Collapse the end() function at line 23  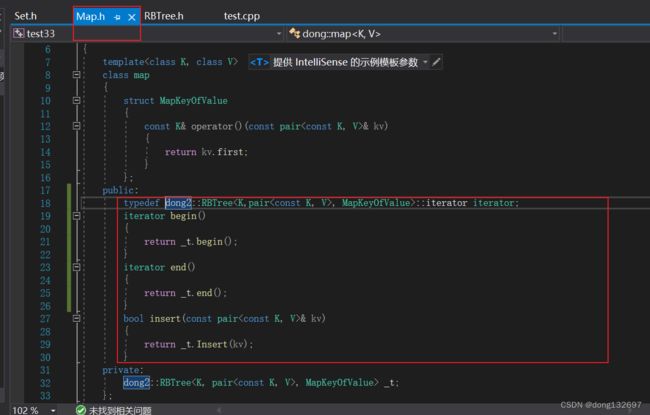(x=76, y=267)
